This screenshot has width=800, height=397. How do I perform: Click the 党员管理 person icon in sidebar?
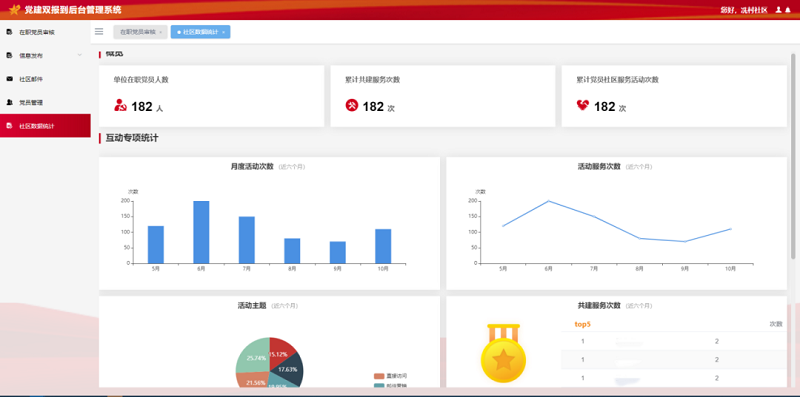point(9,102)
